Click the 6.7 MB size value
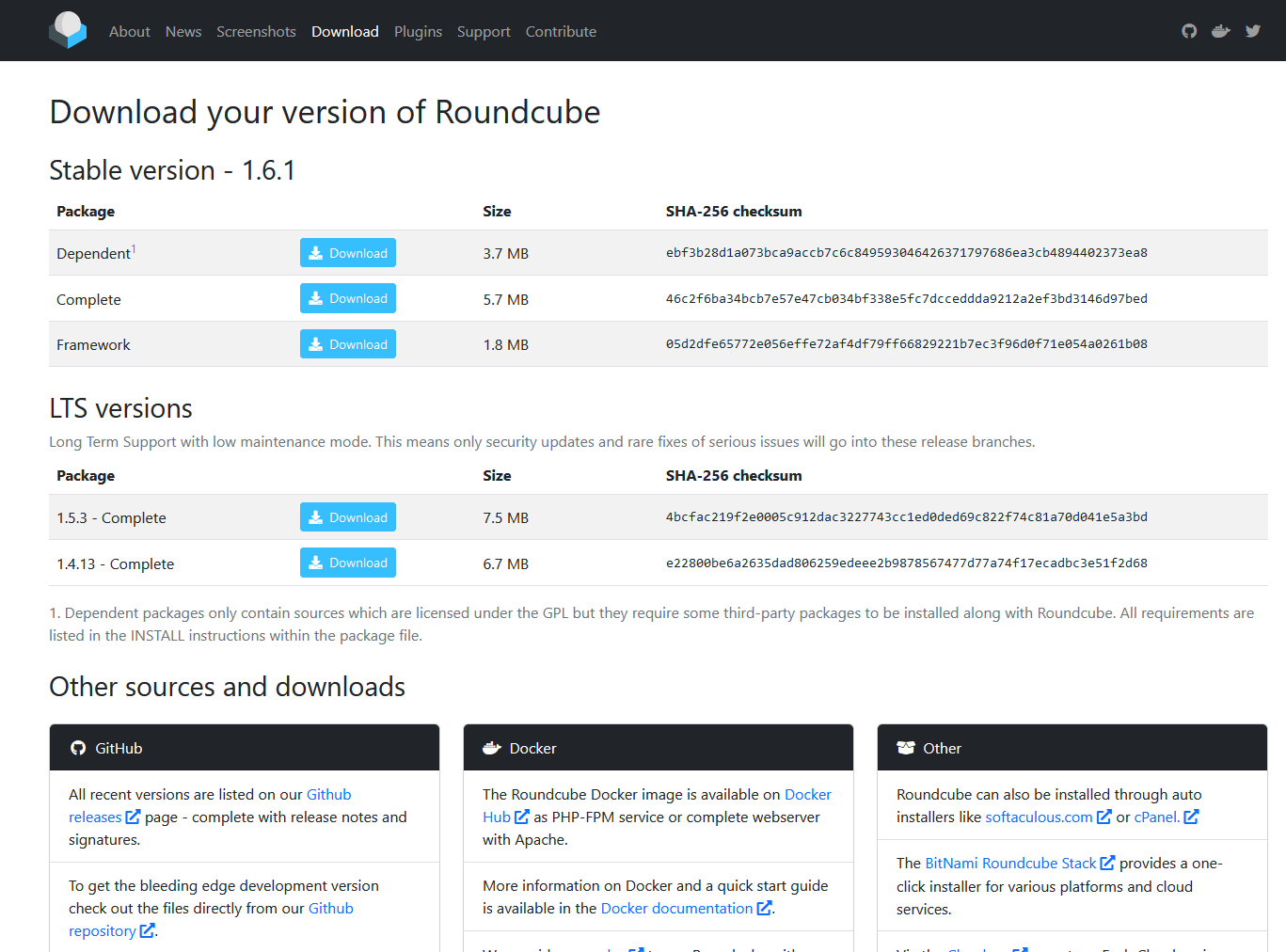Viewport: 1286px width, 952px height. coord(506,564)
